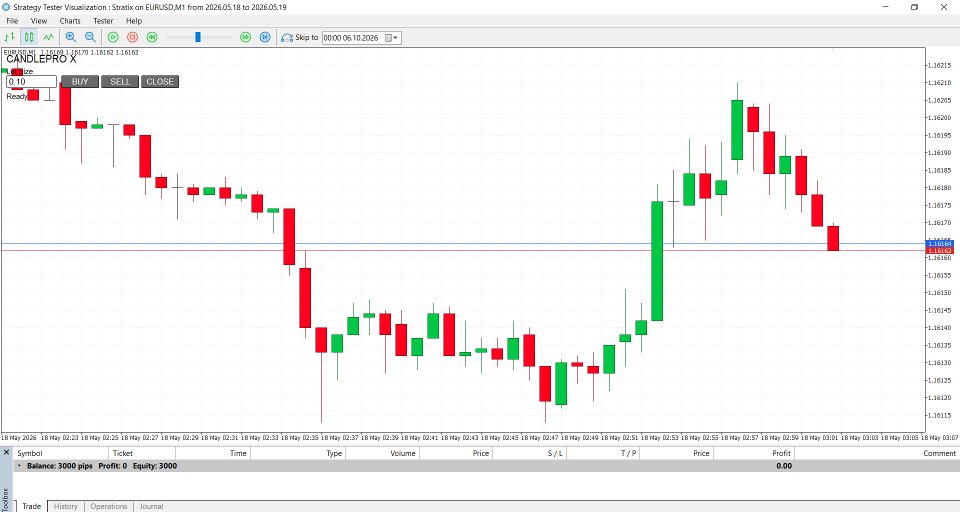
Task: Switch to line chart mode
Action: [48, 37]
